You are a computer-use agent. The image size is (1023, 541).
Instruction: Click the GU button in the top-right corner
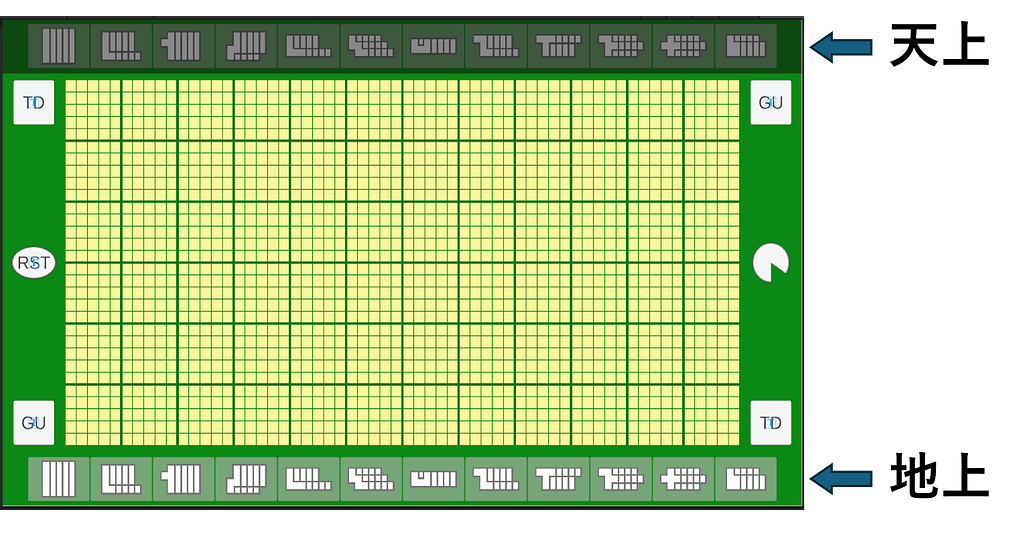(770, 103)
